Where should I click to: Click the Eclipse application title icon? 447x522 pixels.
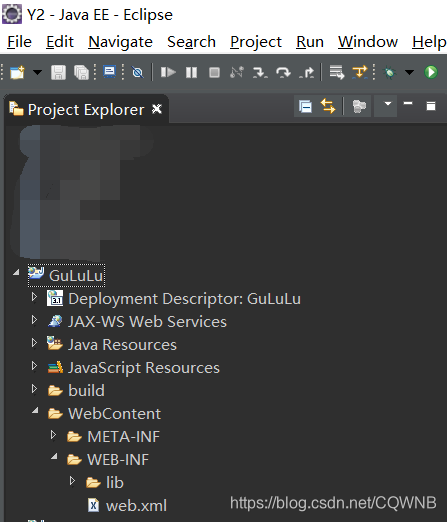pos(12,15)
